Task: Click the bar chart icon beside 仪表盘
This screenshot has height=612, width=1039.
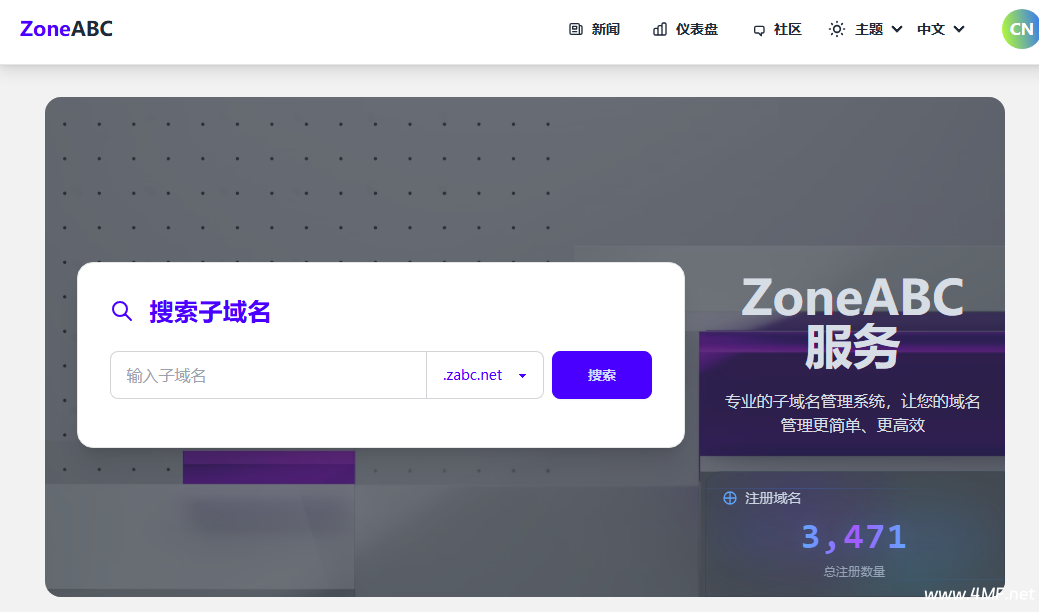Action: pyautogui.click(x=660, y=30)
